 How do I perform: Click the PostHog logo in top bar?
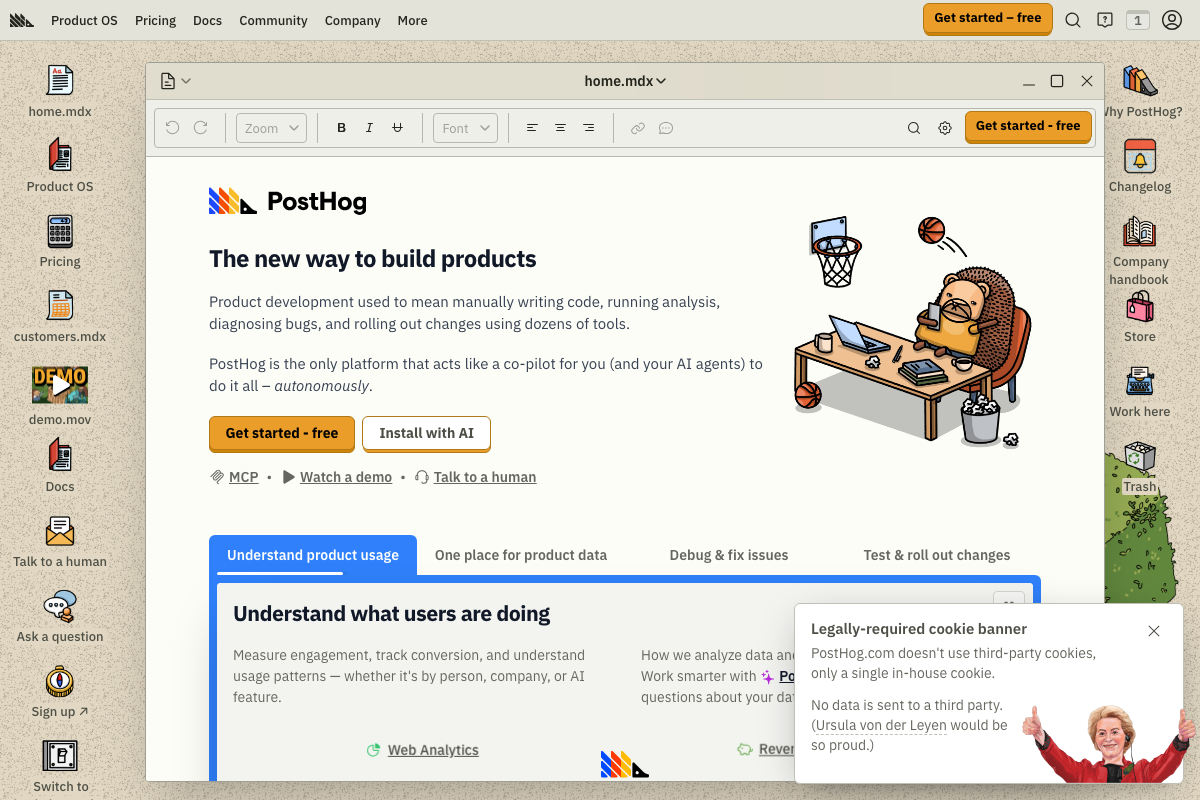click(22, 20)
